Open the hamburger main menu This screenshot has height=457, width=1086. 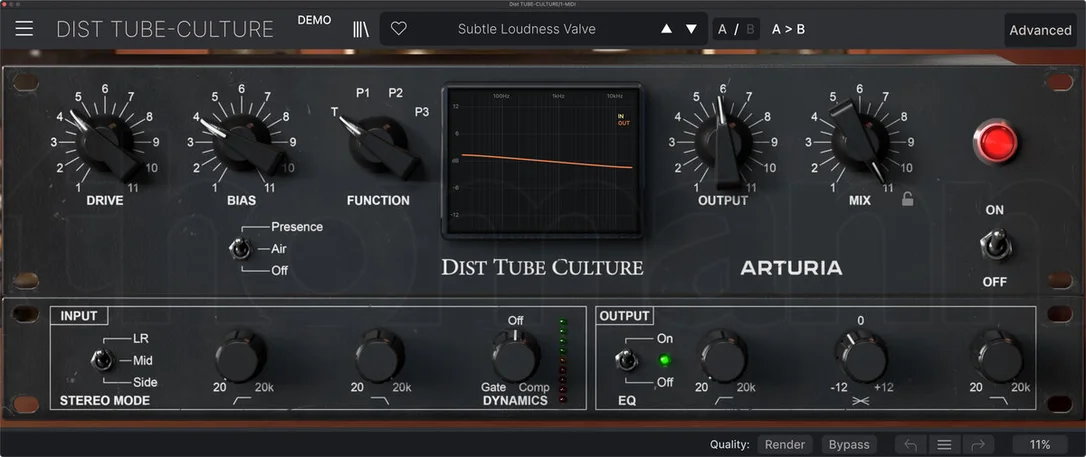click(24, 29)
